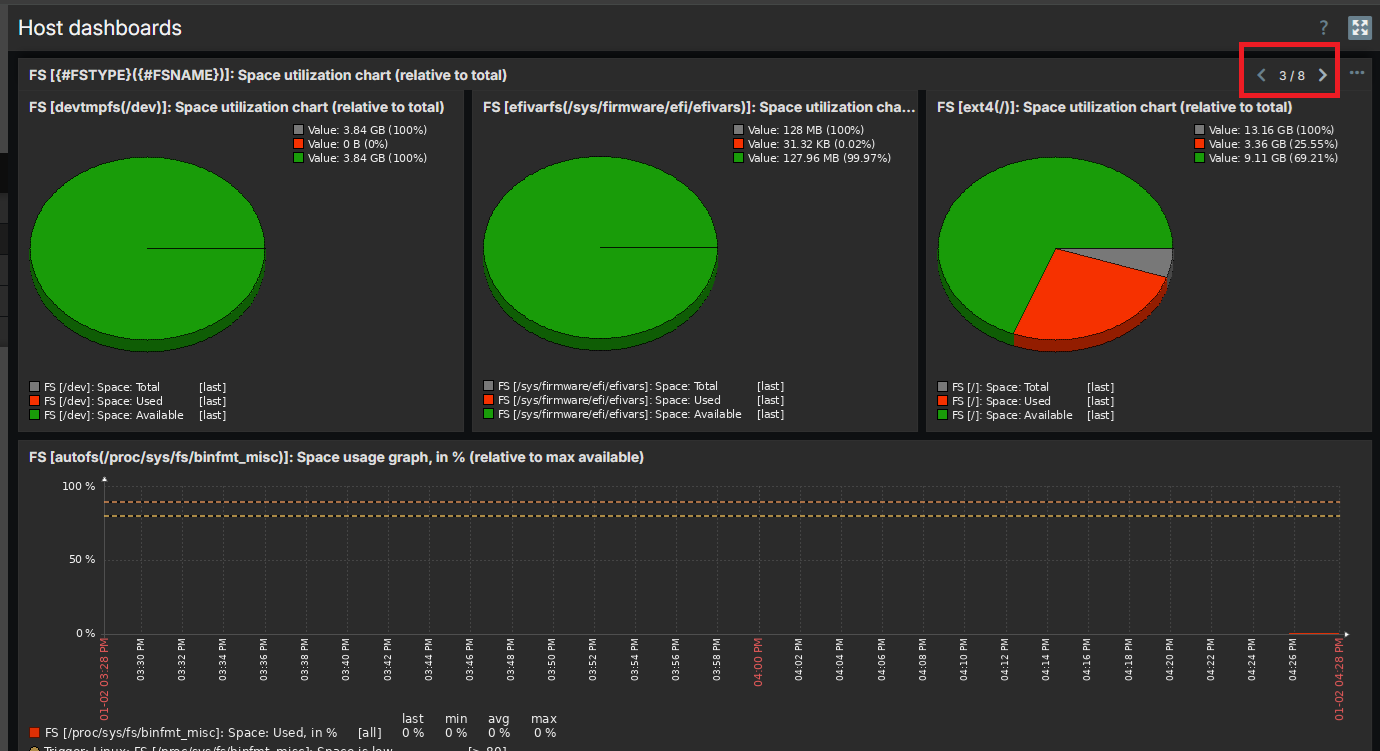1380x751 pixels.
Task: Open the three-dot widget actions menu
Action: (x=1357, y=73)
